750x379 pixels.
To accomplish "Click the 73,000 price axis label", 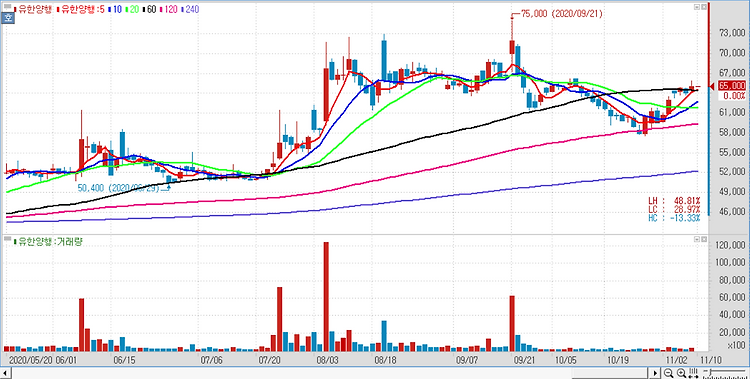I will pos(732,33).
